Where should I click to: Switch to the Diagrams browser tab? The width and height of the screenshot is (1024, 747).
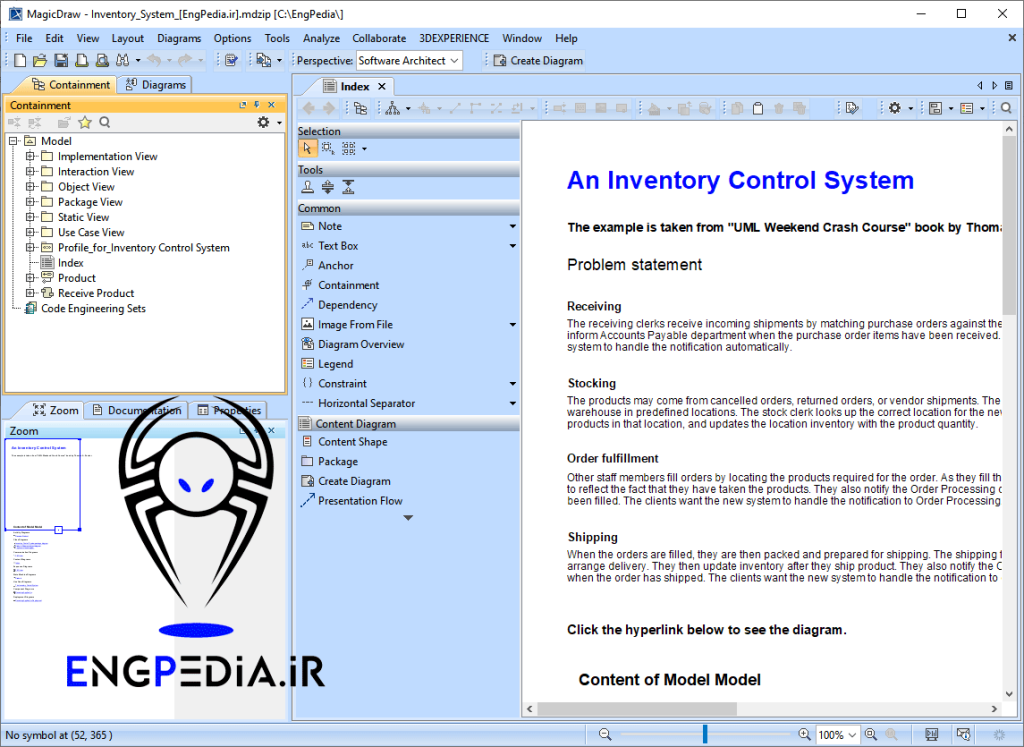click(155, 85)
